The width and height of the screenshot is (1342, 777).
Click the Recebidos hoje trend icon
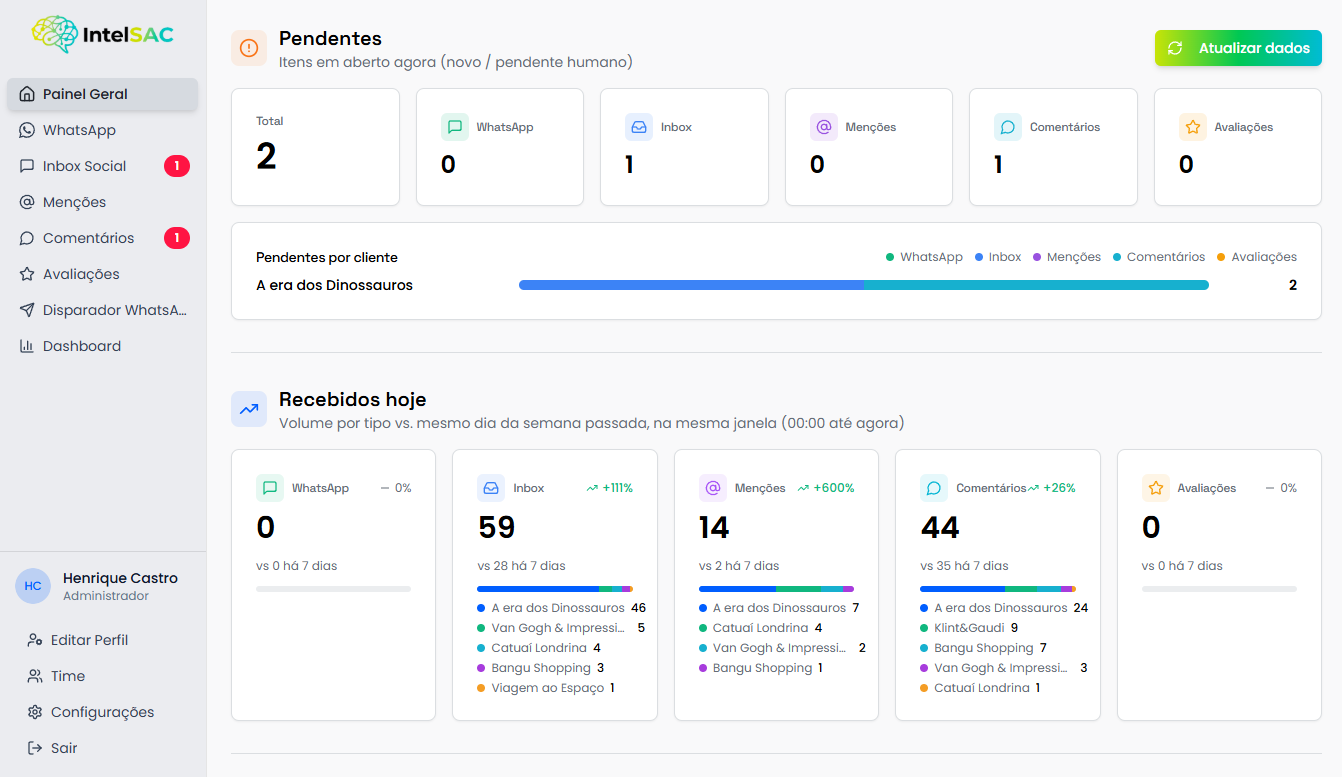[249, 408]
